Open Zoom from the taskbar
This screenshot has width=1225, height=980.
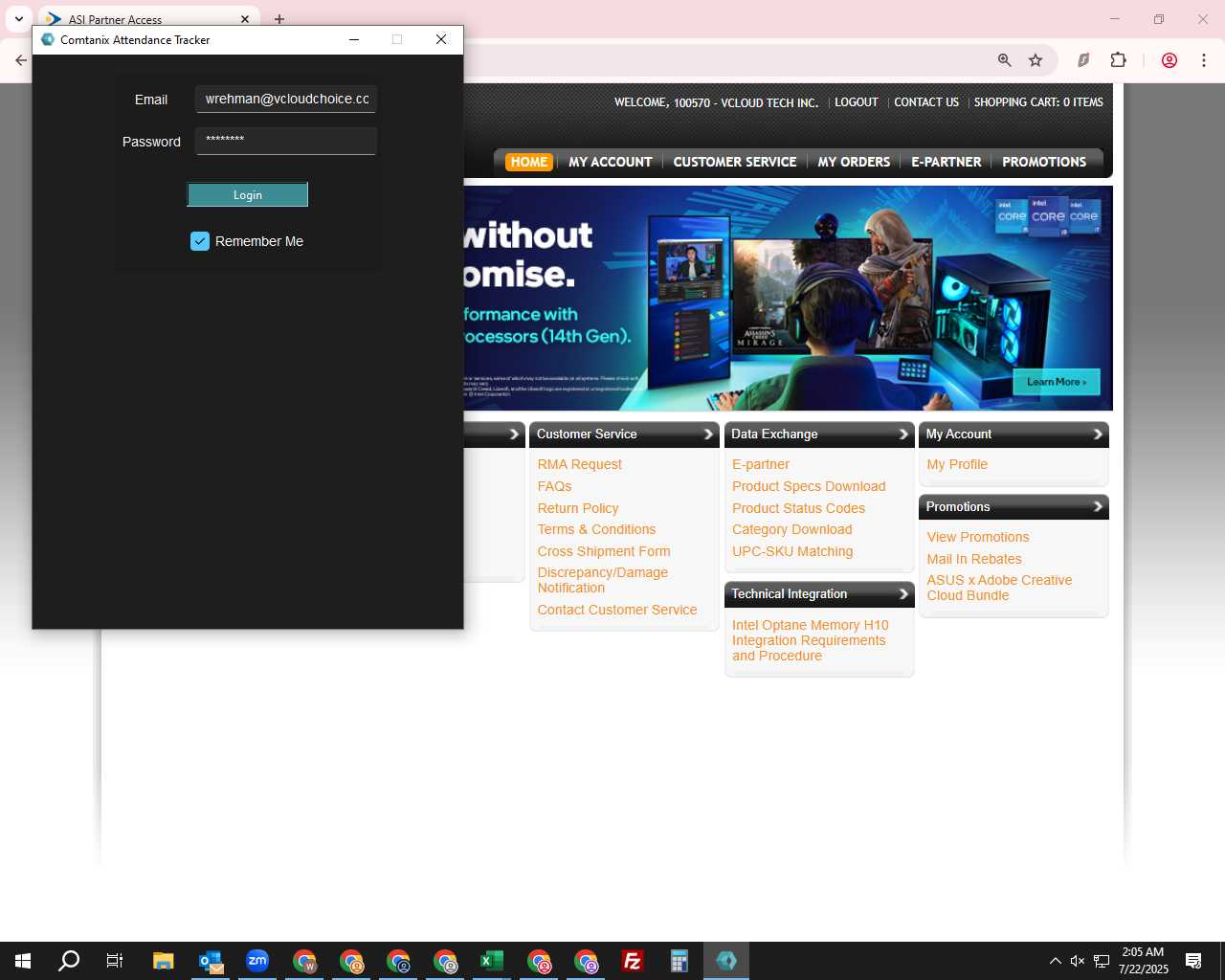257,961
